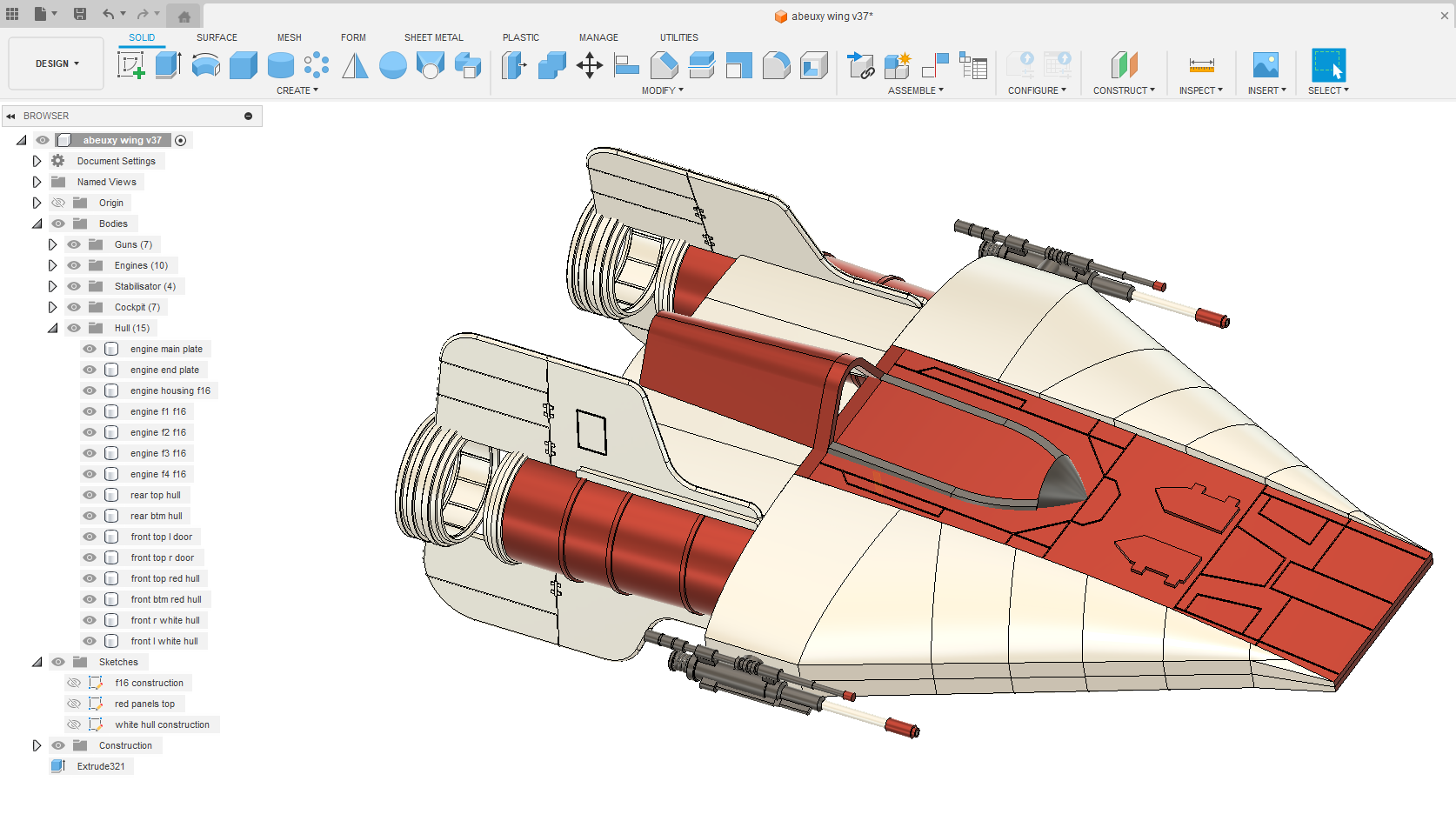Create a Sphere primitive
The width and height of the screenshot is (1456, 821).
click(x=393, y=65)
